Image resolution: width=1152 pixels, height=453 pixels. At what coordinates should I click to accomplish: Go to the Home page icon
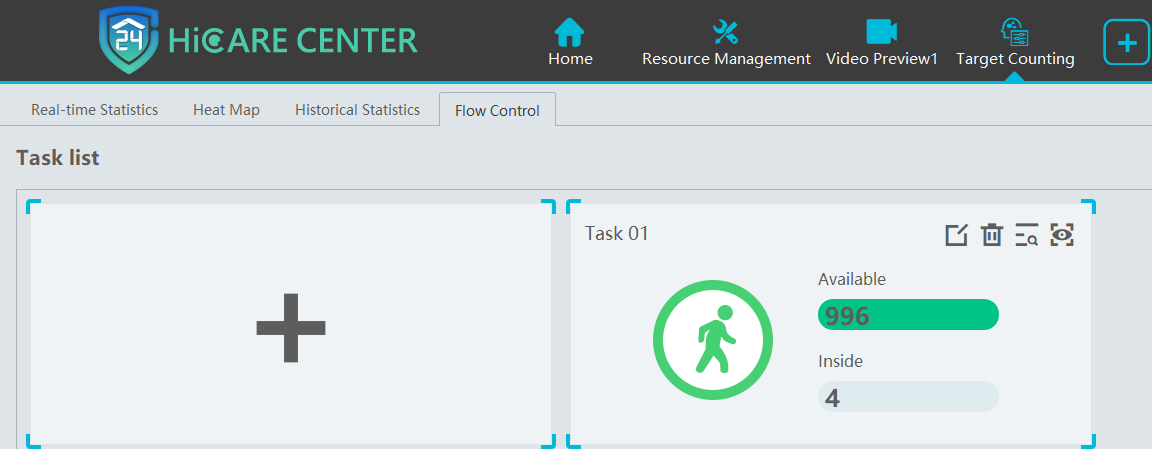click(x=570, y=33)
